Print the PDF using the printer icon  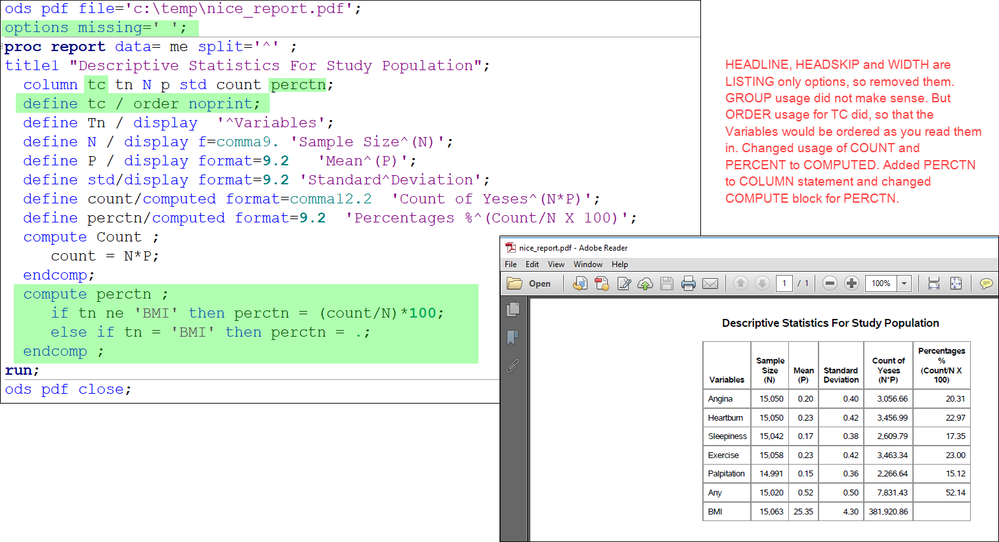(688, 283)
